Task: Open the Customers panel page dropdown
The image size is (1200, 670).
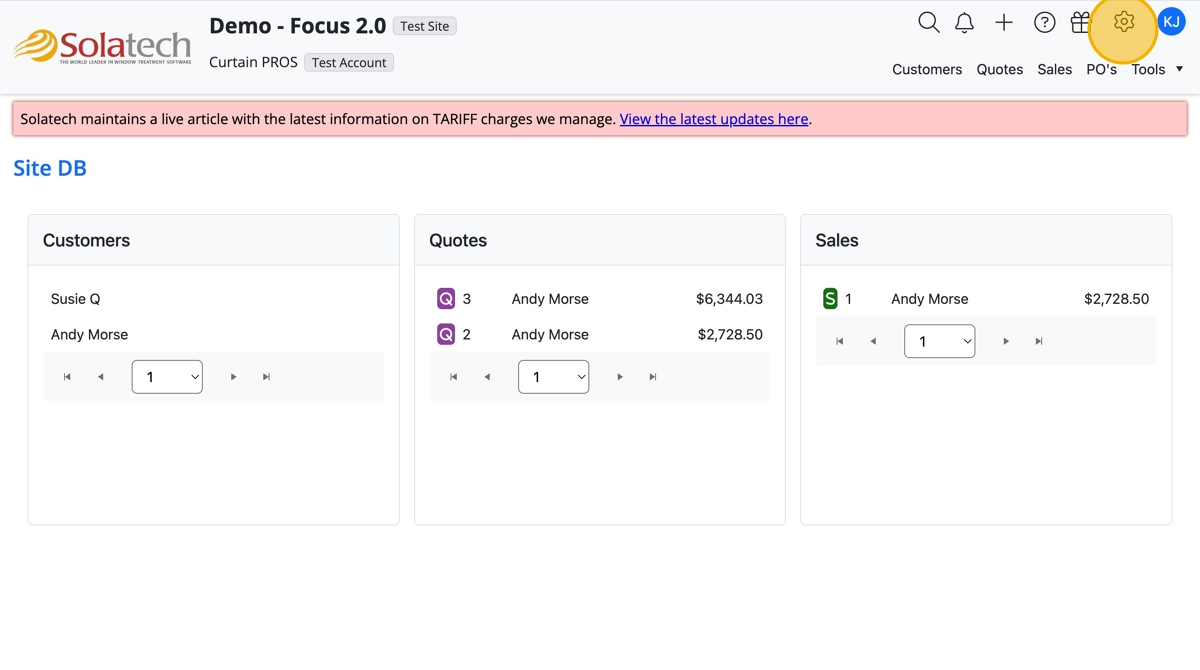Action: coord(167,377)
